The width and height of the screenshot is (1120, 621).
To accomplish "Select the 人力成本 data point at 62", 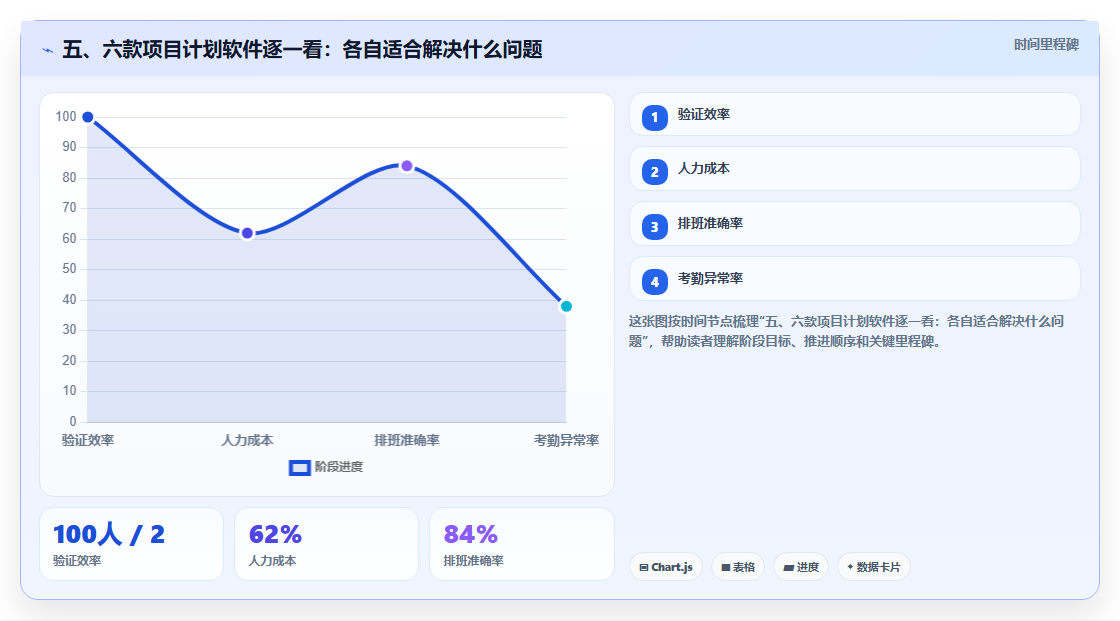I will point(247,233).
